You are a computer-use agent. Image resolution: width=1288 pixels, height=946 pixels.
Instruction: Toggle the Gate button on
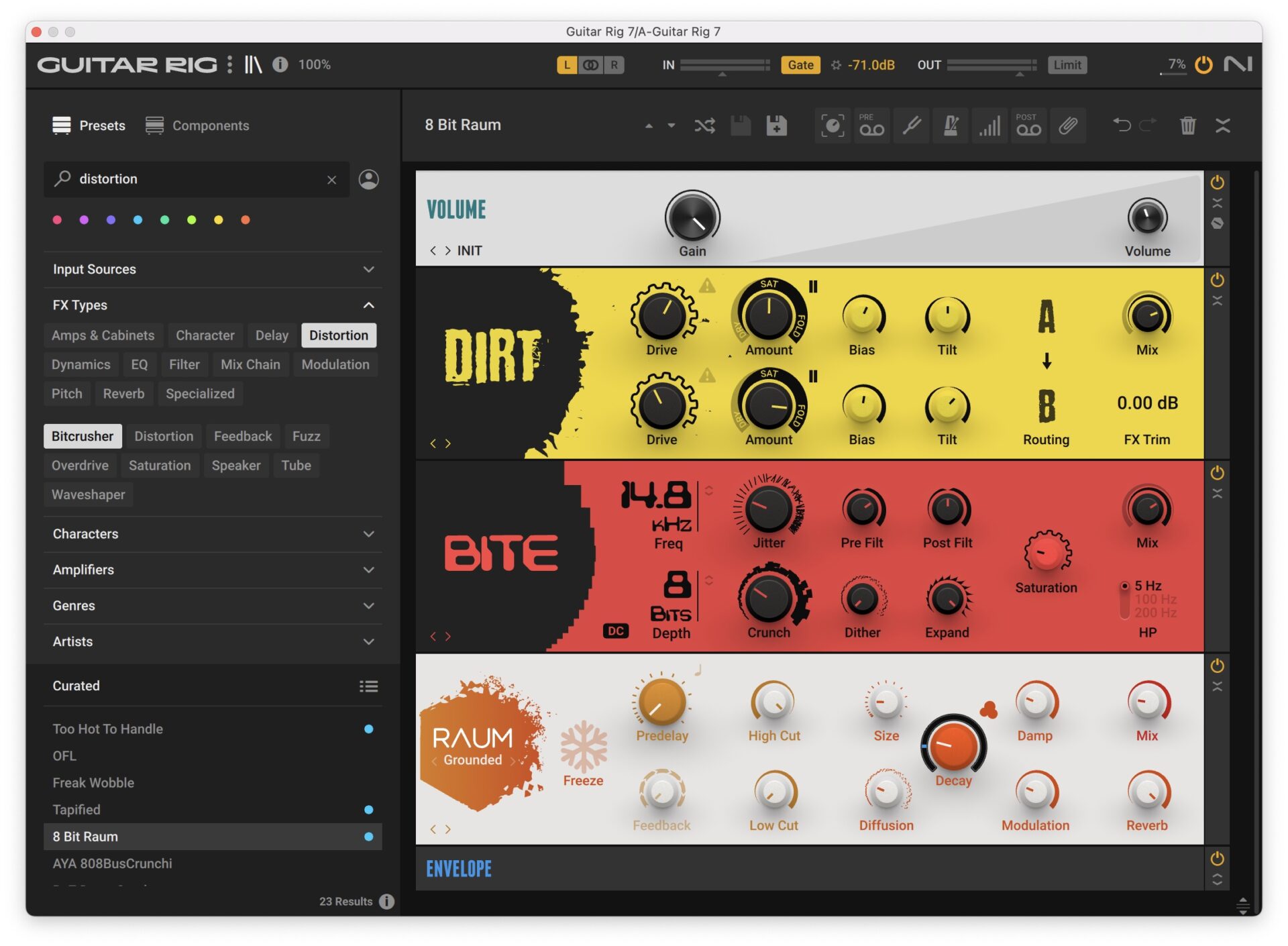click(800, 65)
